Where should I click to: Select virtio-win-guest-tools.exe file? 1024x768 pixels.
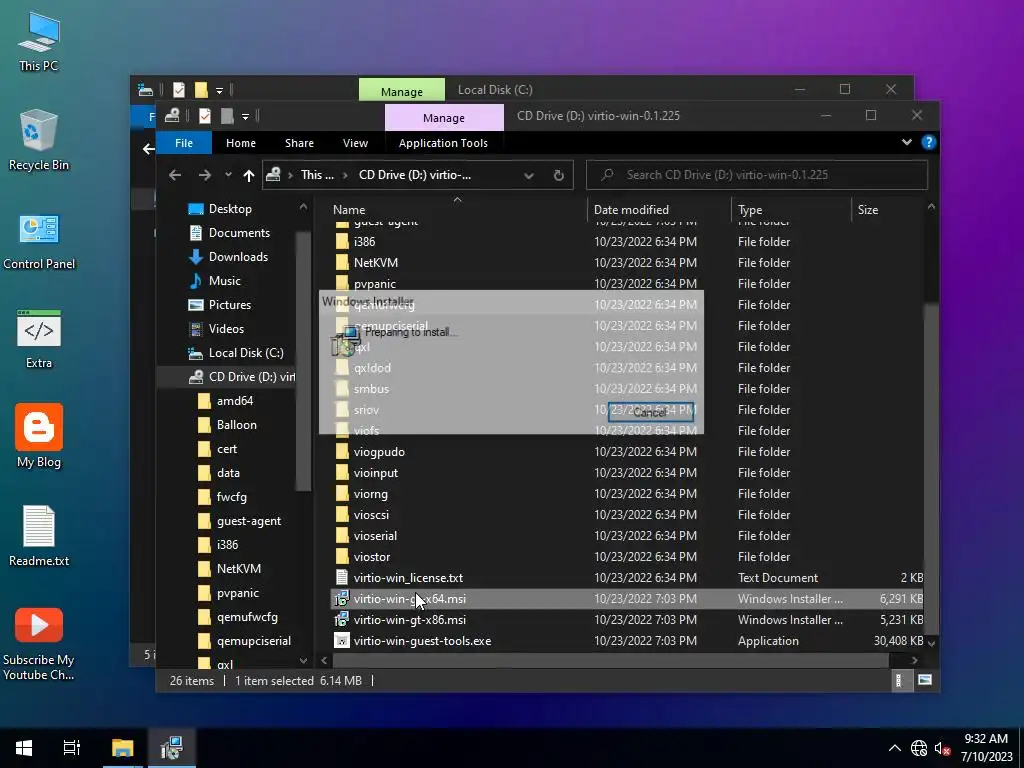pos(422,641)
